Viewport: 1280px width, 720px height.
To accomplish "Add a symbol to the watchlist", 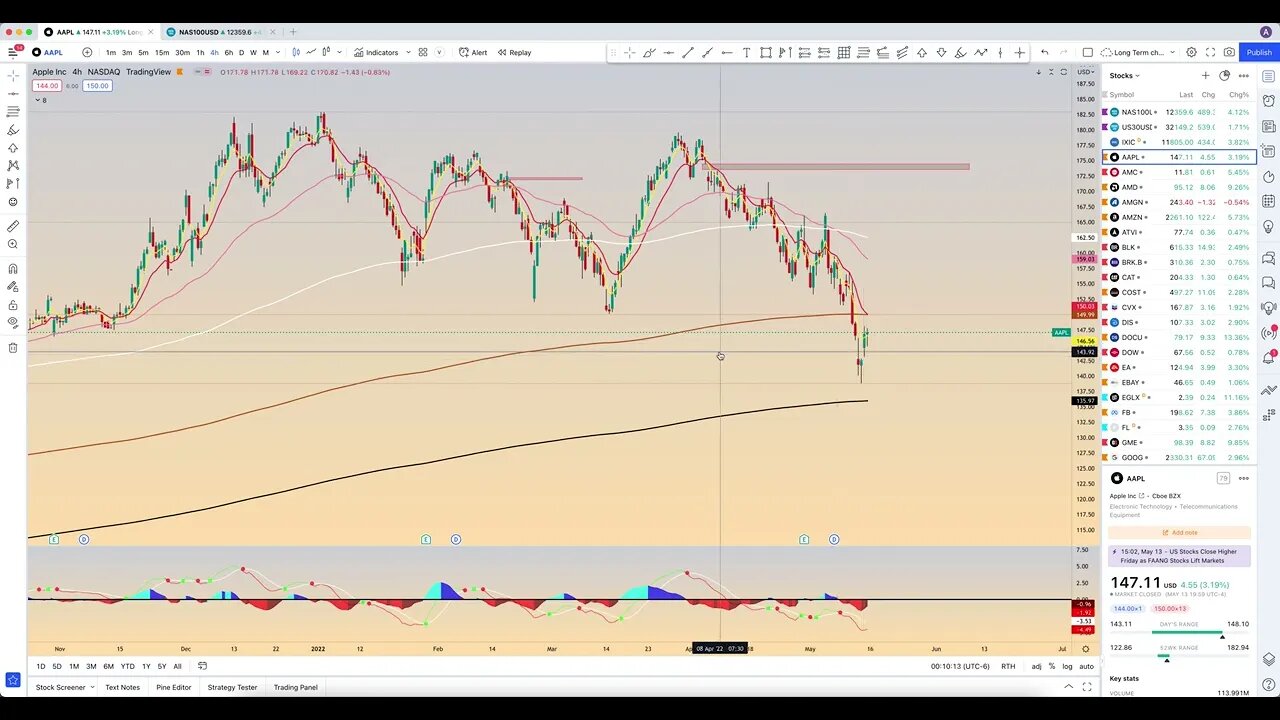I will pos(1205,75).
